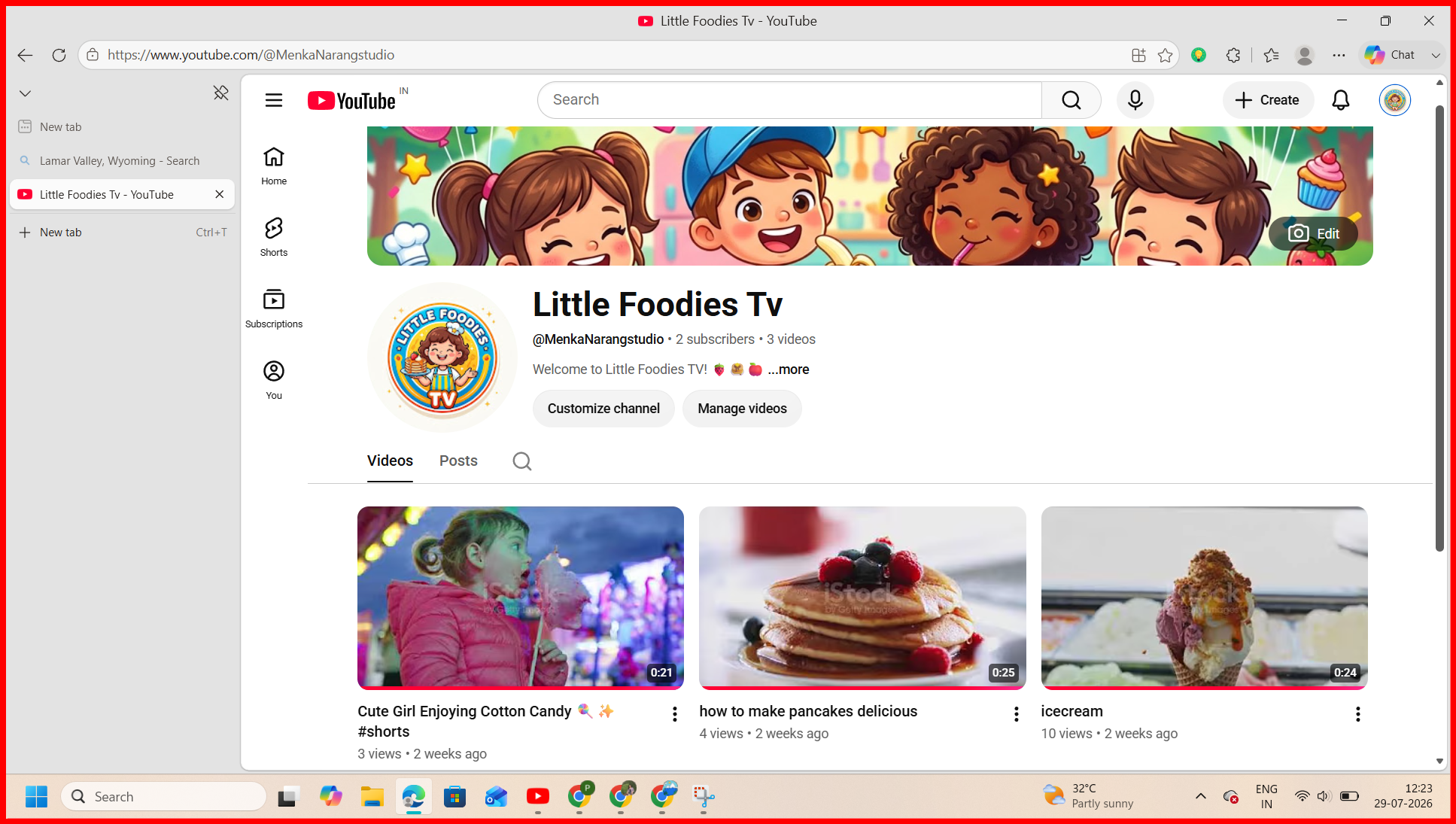Image resolution: width=1456 pixels, height=824 pixels.
Task: Open the You section
Action: (x=274, y=380)
